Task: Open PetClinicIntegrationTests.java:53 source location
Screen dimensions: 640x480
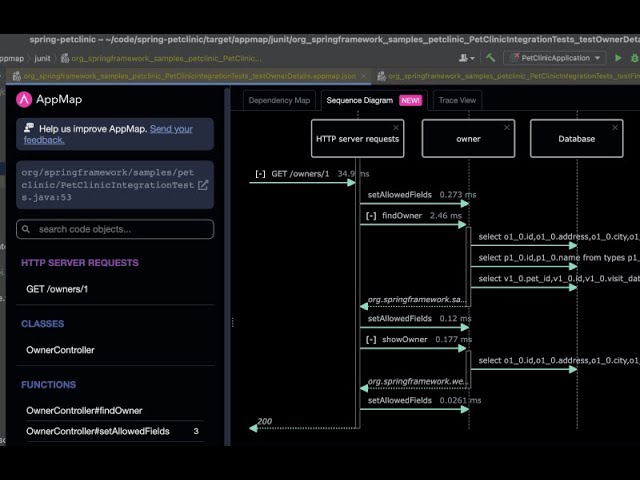Action: (x=115, y=185)
